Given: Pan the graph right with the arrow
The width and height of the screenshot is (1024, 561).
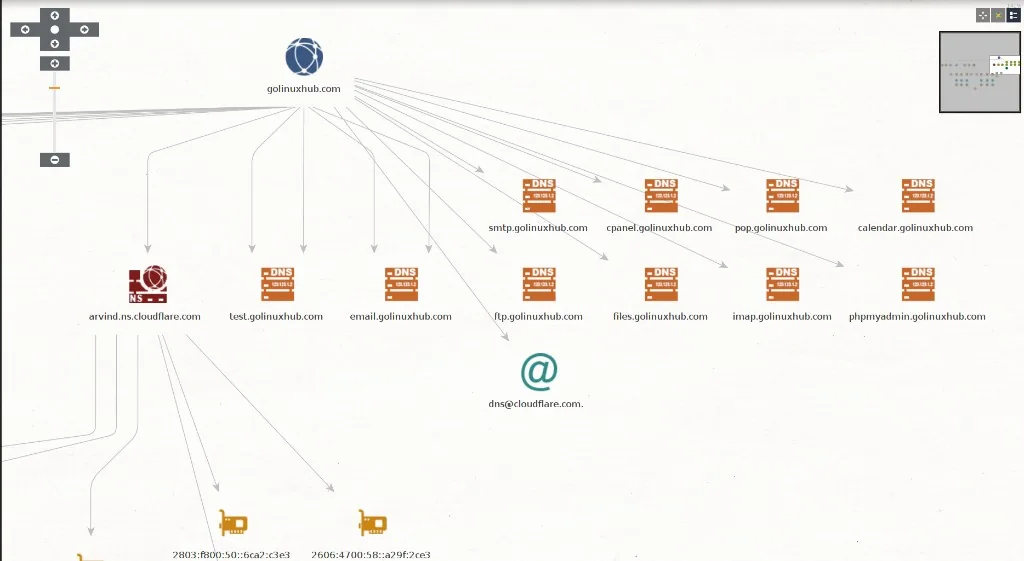Looking at the screenshot, I should pyautogui.click(x=84, y=29).
